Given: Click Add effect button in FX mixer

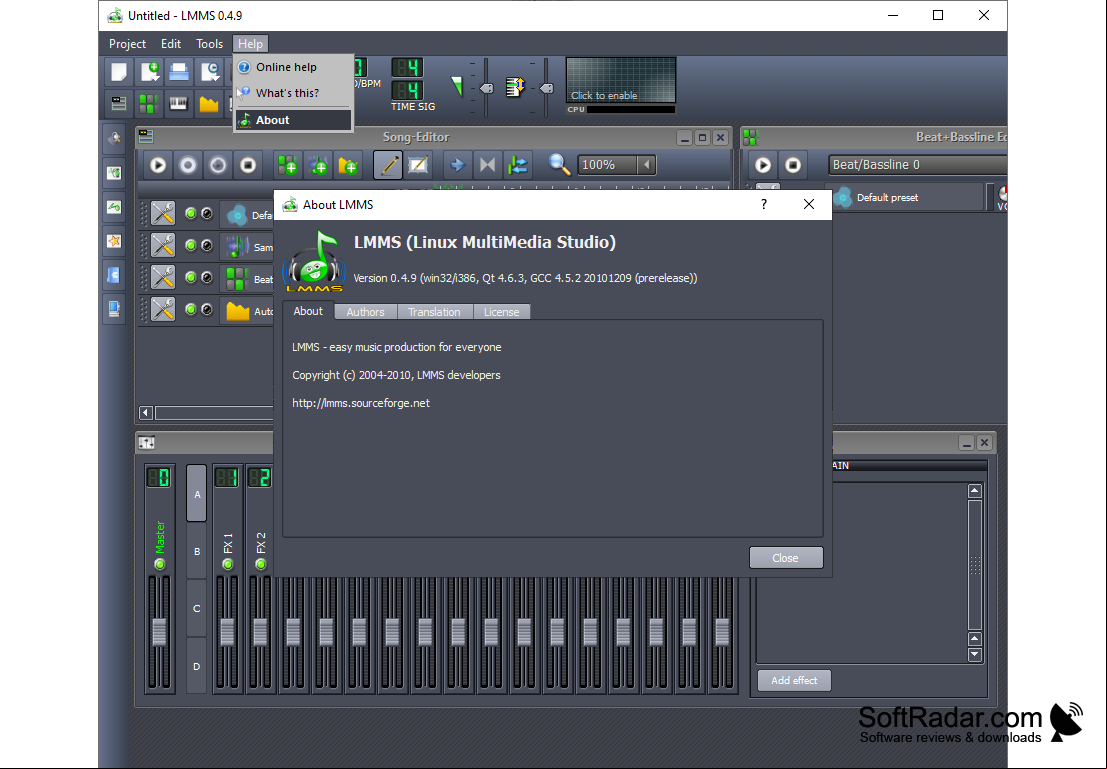Looking at the screenshot, I should point(794,681).
